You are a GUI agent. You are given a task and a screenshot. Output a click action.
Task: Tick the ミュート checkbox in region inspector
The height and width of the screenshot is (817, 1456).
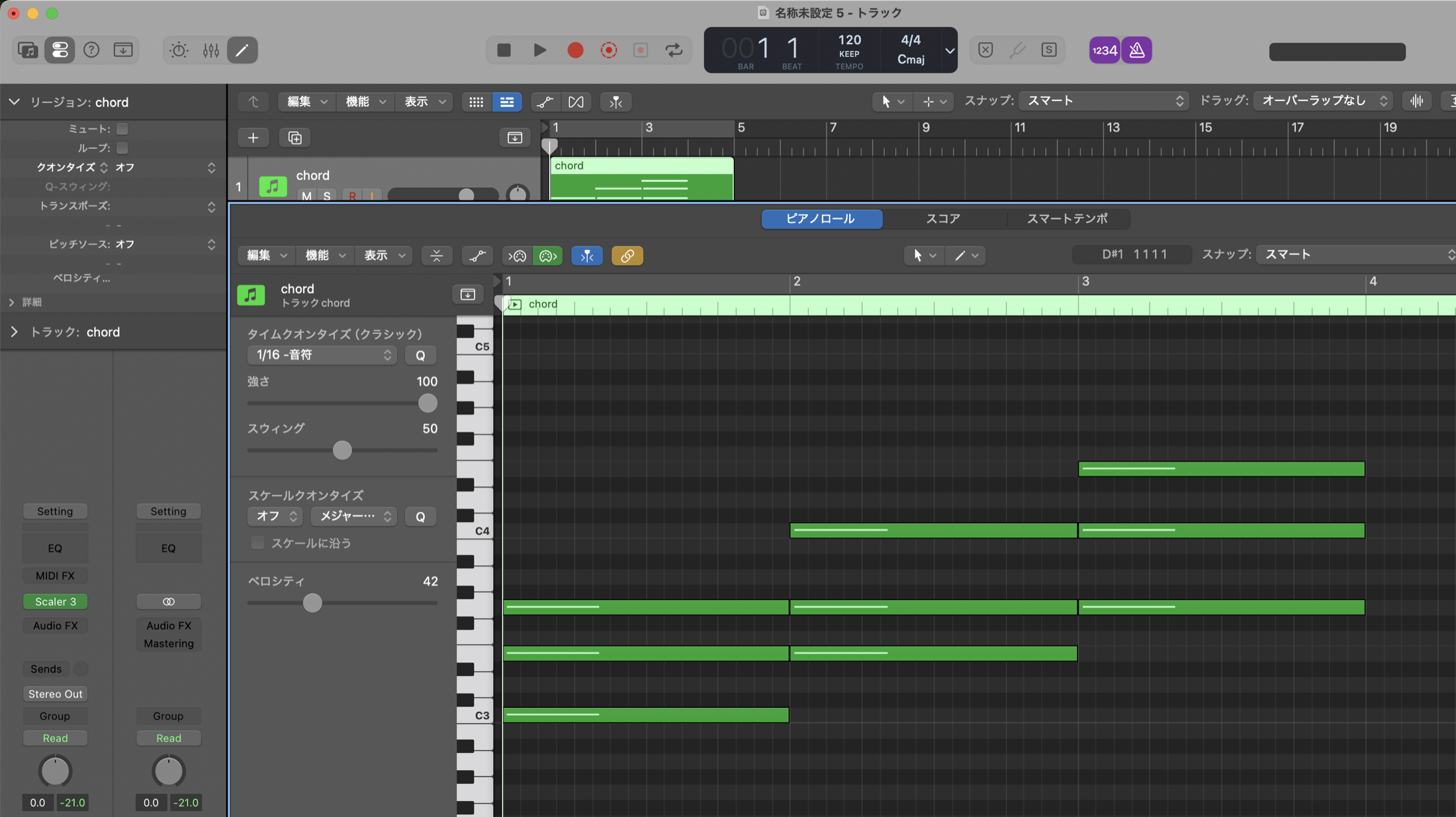click(x=122, y=129)
